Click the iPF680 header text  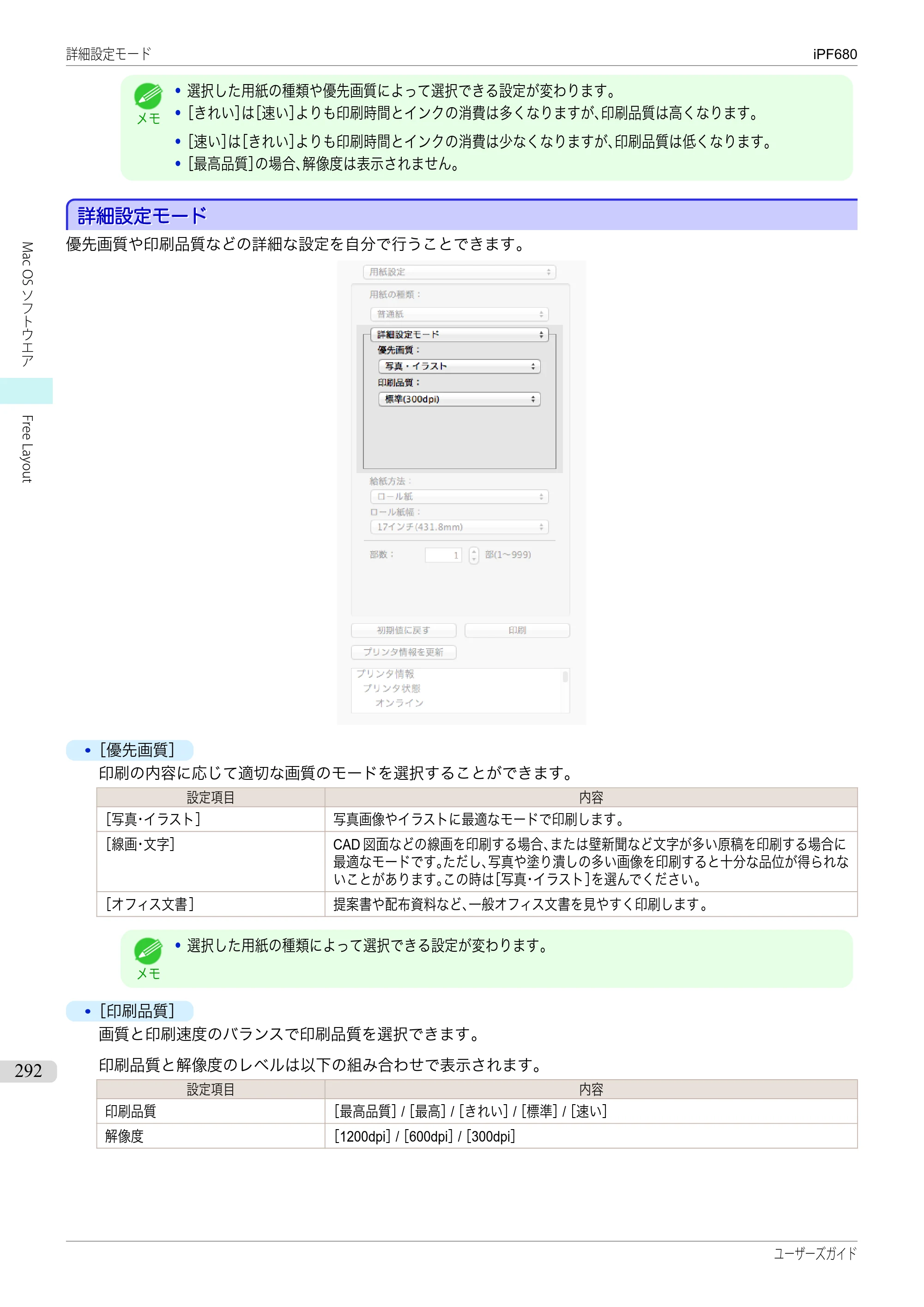tap(835, 54)
